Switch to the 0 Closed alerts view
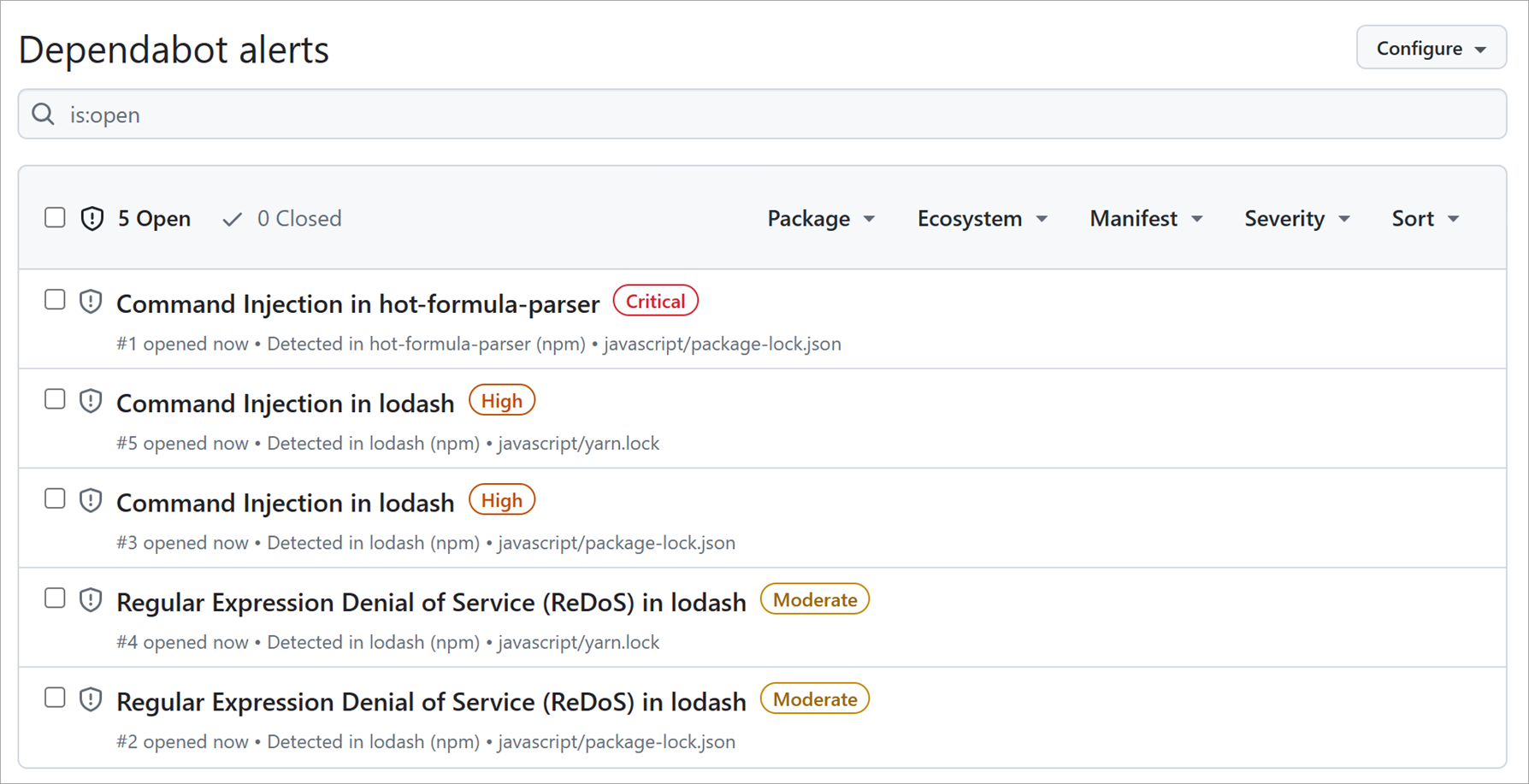Screen dimensions: 1529x784 pyautogui.click(x=299, y=219)
